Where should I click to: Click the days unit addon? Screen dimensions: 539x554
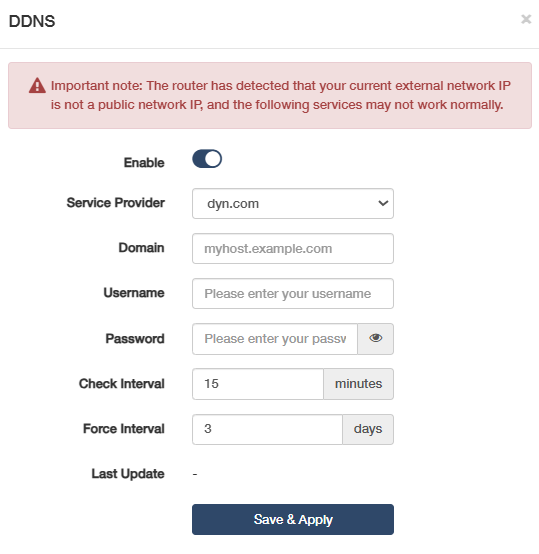pyautogui.click(x=368, y=429)
